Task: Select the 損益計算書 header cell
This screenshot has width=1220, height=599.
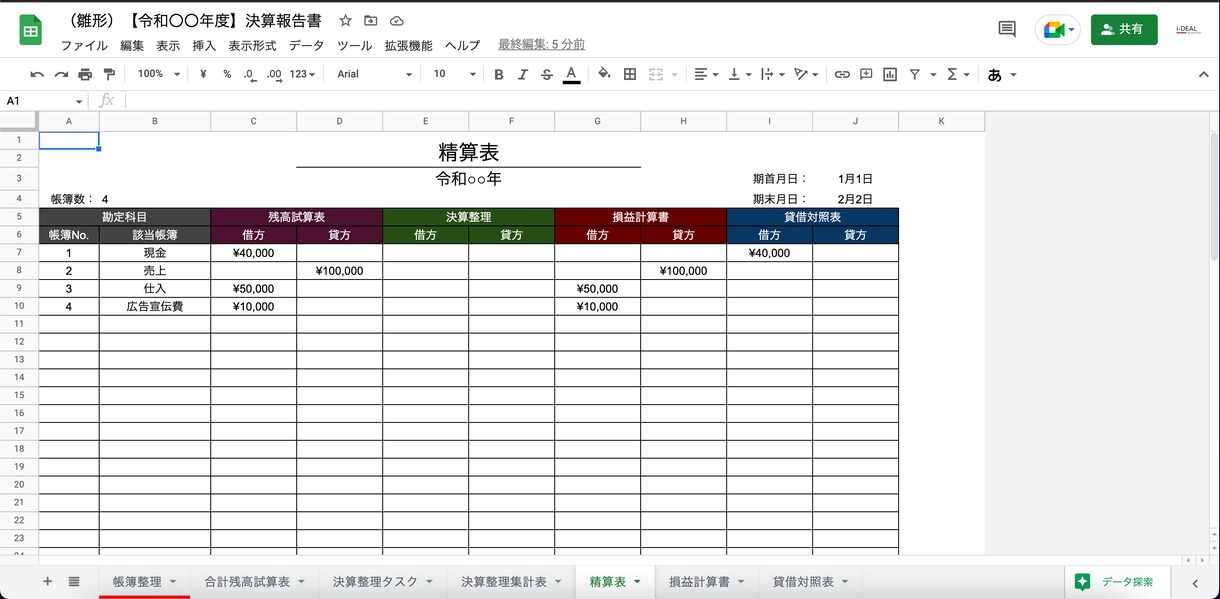Action: pos(641,217)
